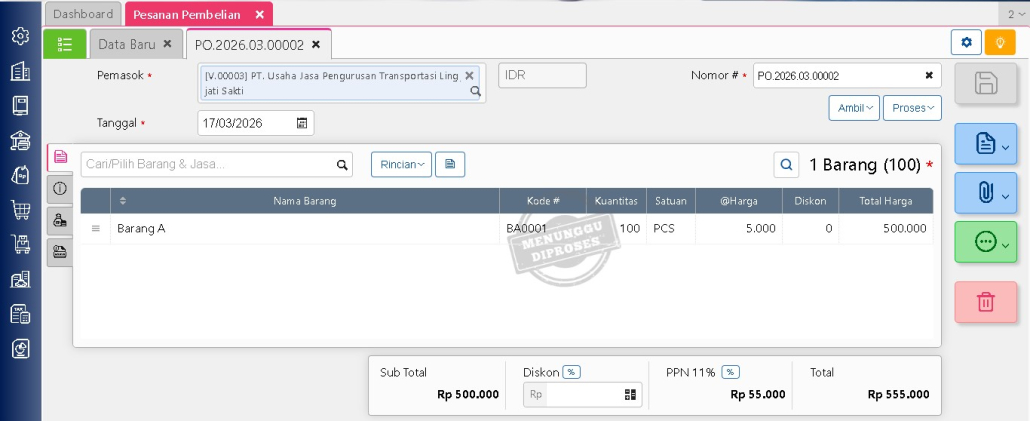Viewport: 1030px width, 421px height.
Task: Click the sort arrows in table header
Action: click(123, 201)
